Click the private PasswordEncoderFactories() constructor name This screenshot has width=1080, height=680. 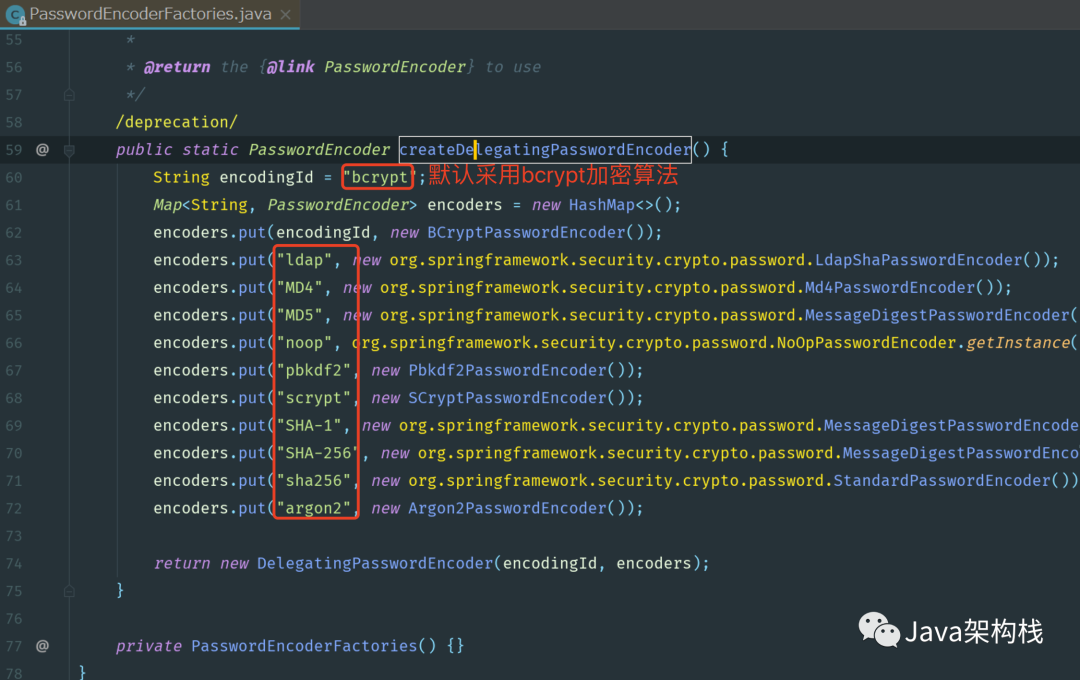pos(304,646)
